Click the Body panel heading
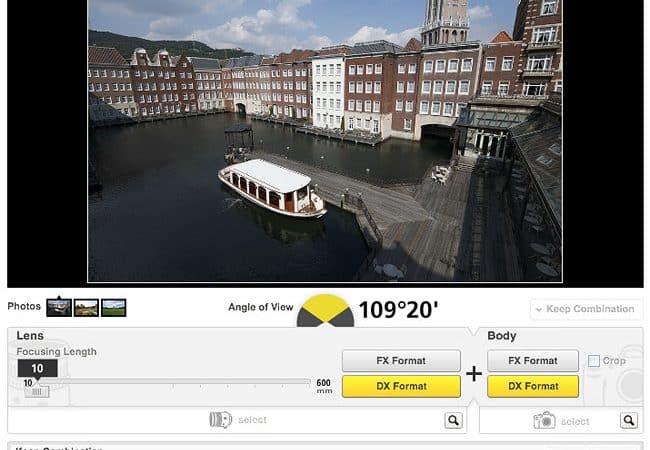Image resolution: width=650 pixels, height=450 pixels. [502, 336]
